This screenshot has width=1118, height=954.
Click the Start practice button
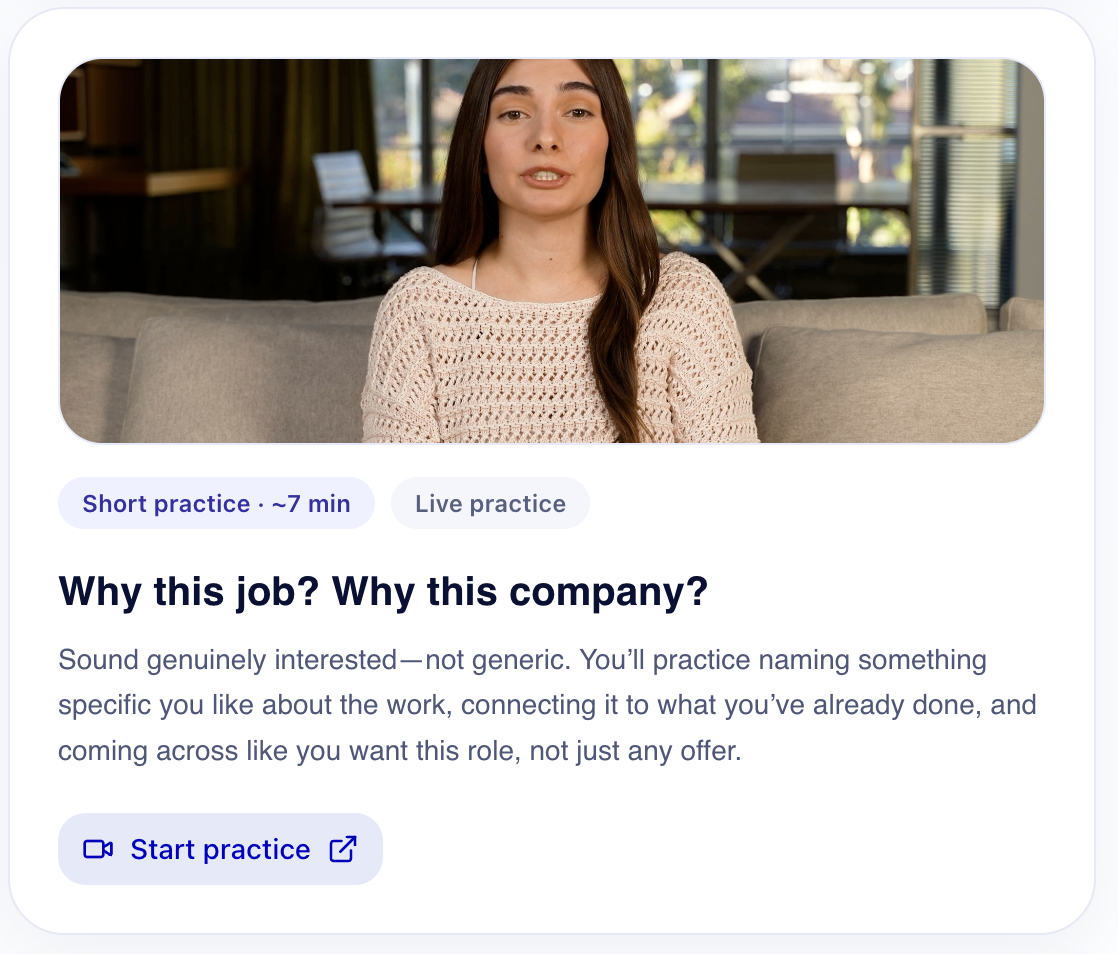coord(220,849)
